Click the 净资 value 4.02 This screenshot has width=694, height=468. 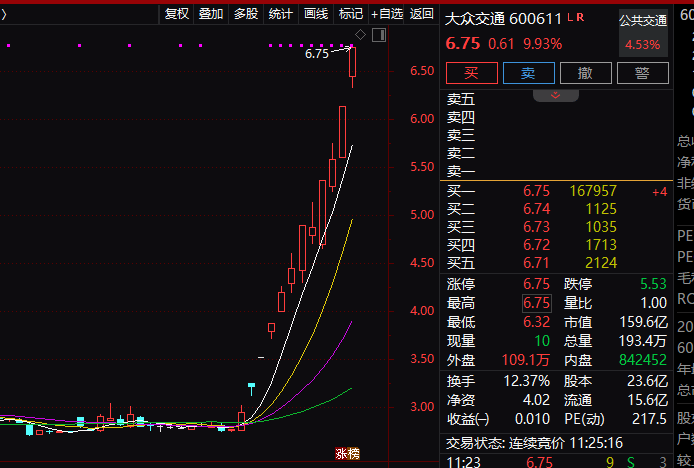click(536, 400)
